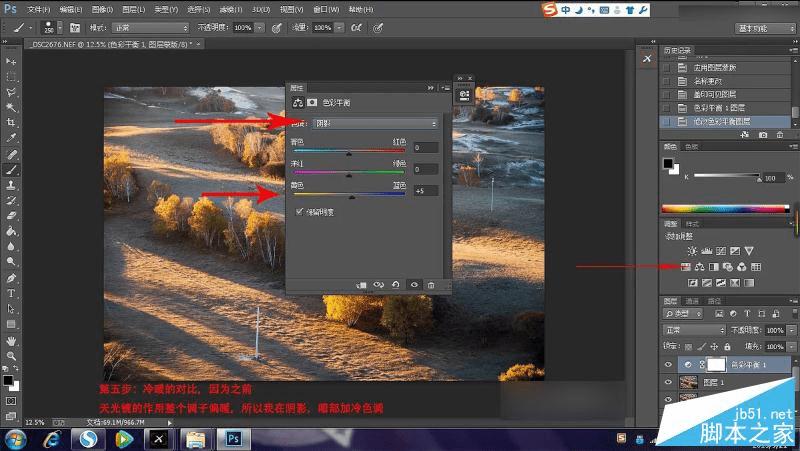Delete current state in History panel
The width and height of the screenshot is (800, 451).
point(780,135)
